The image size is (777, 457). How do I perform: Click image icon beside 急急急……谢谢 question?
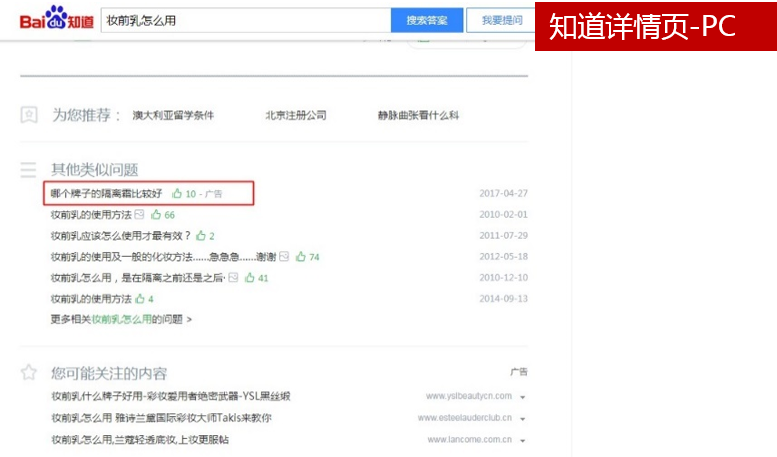pos(284,256)
